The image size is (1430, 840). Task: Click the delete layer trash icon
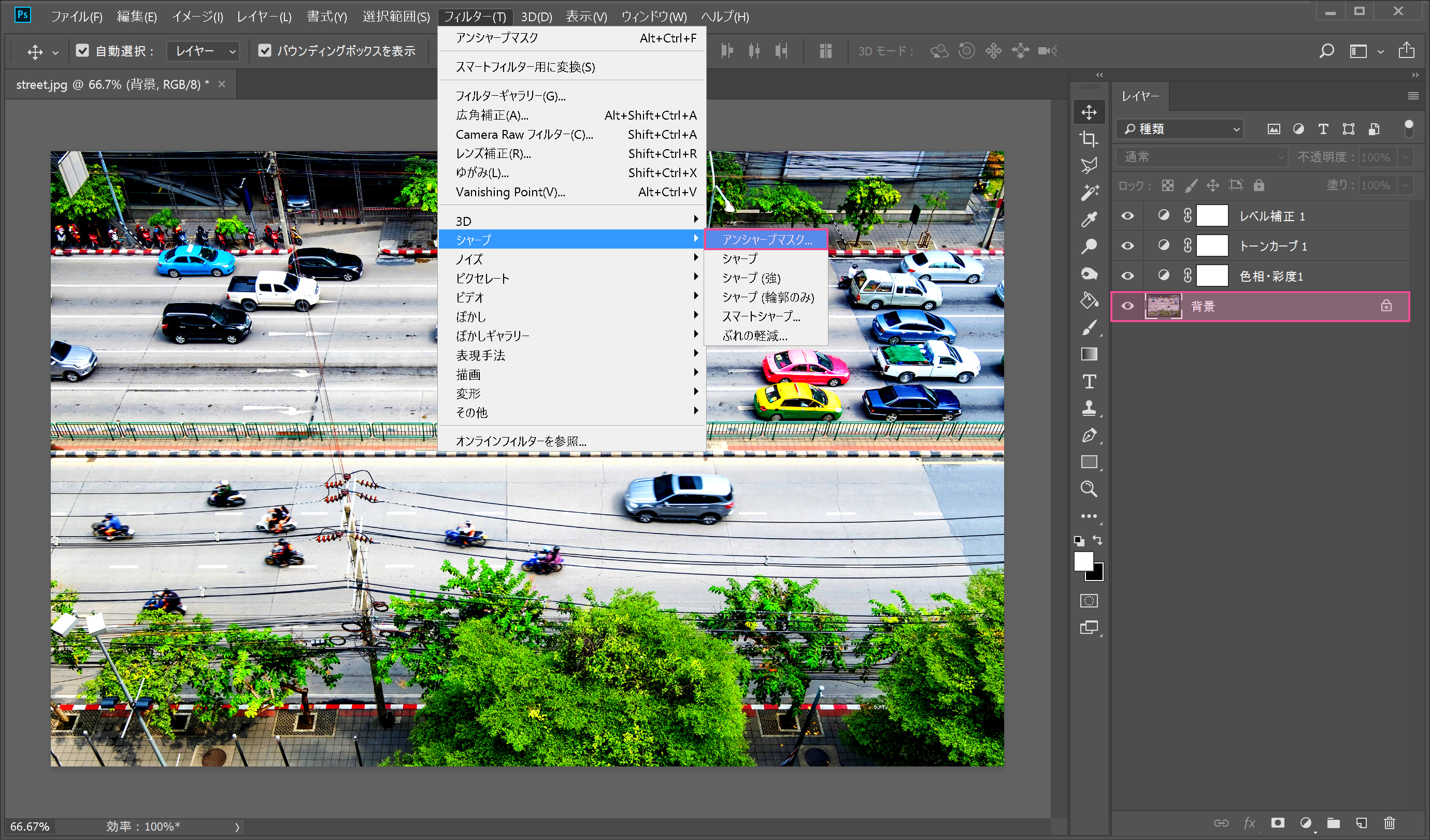1389,823
